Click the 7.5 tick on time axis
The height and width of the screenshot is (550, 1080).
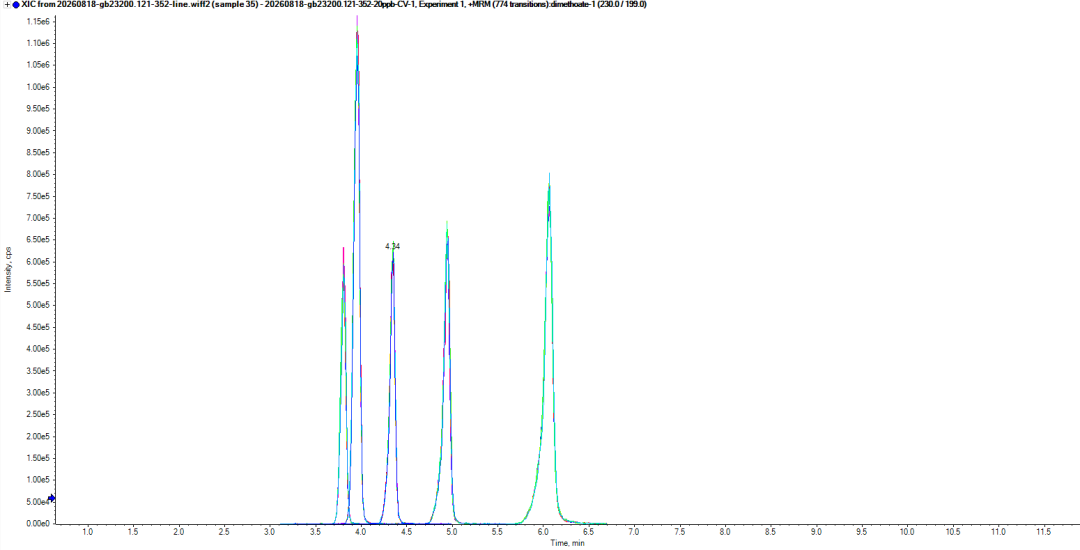pyautogui.click(x=679, y=533)
